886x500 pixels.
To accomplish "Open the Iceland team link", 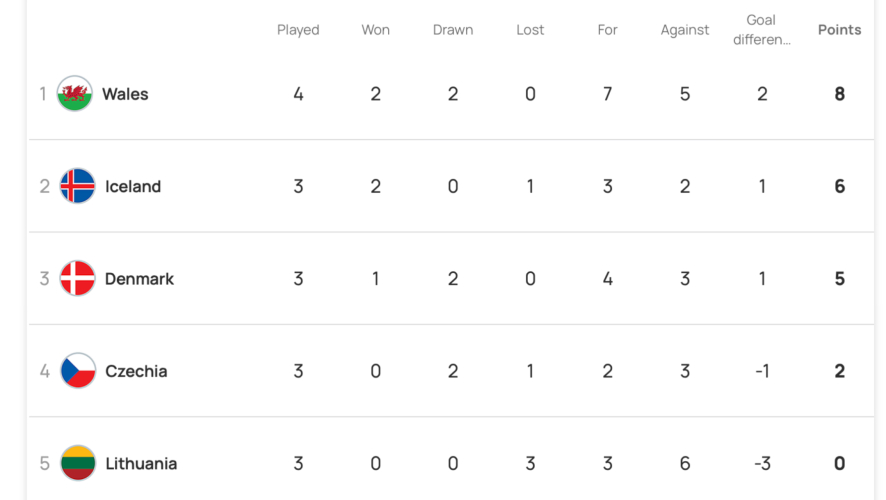I will click(x=133, y=186).
